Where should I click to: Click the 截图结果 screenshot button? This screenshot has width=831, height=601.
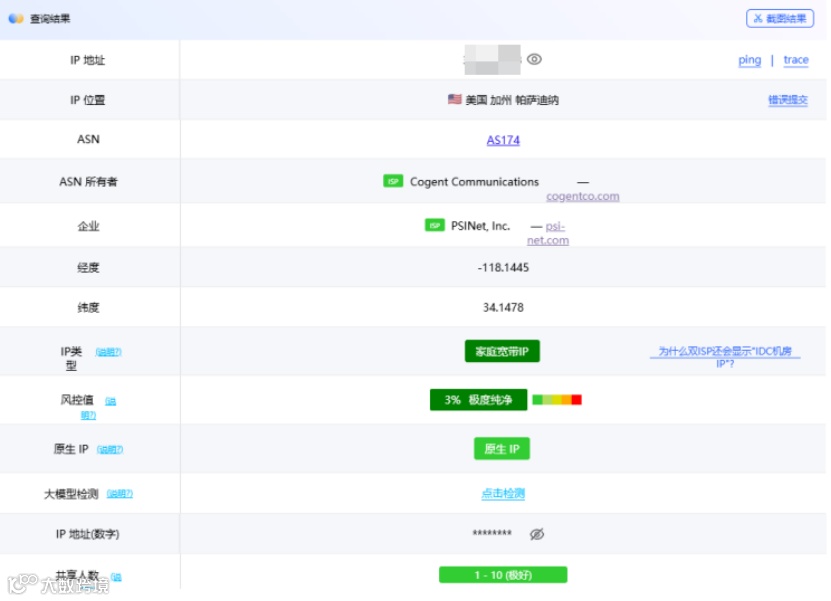click(x=780, y=19)
